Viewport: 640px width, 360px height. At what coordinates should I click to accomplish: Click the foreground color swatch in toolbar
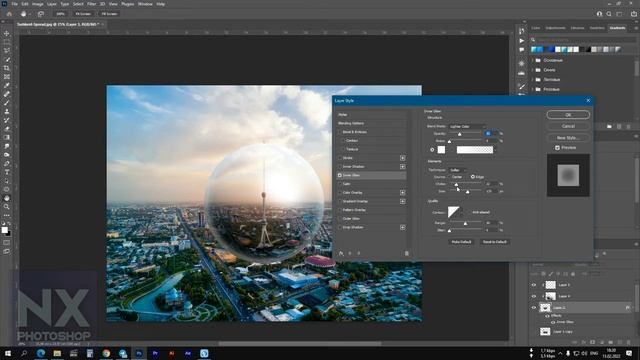pos(4,230)
